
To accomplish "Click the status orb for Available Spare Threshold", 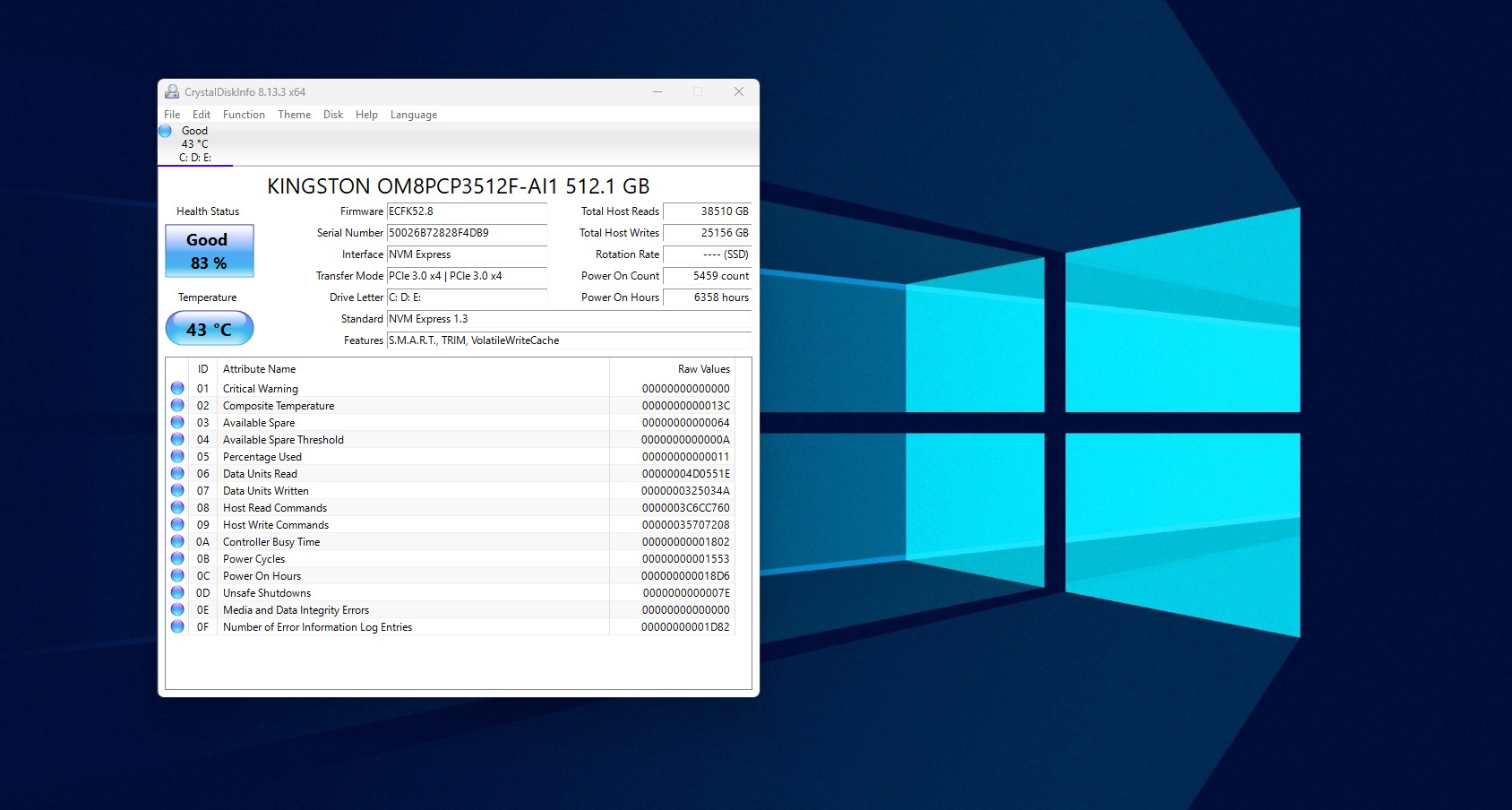I will point(177,439).
